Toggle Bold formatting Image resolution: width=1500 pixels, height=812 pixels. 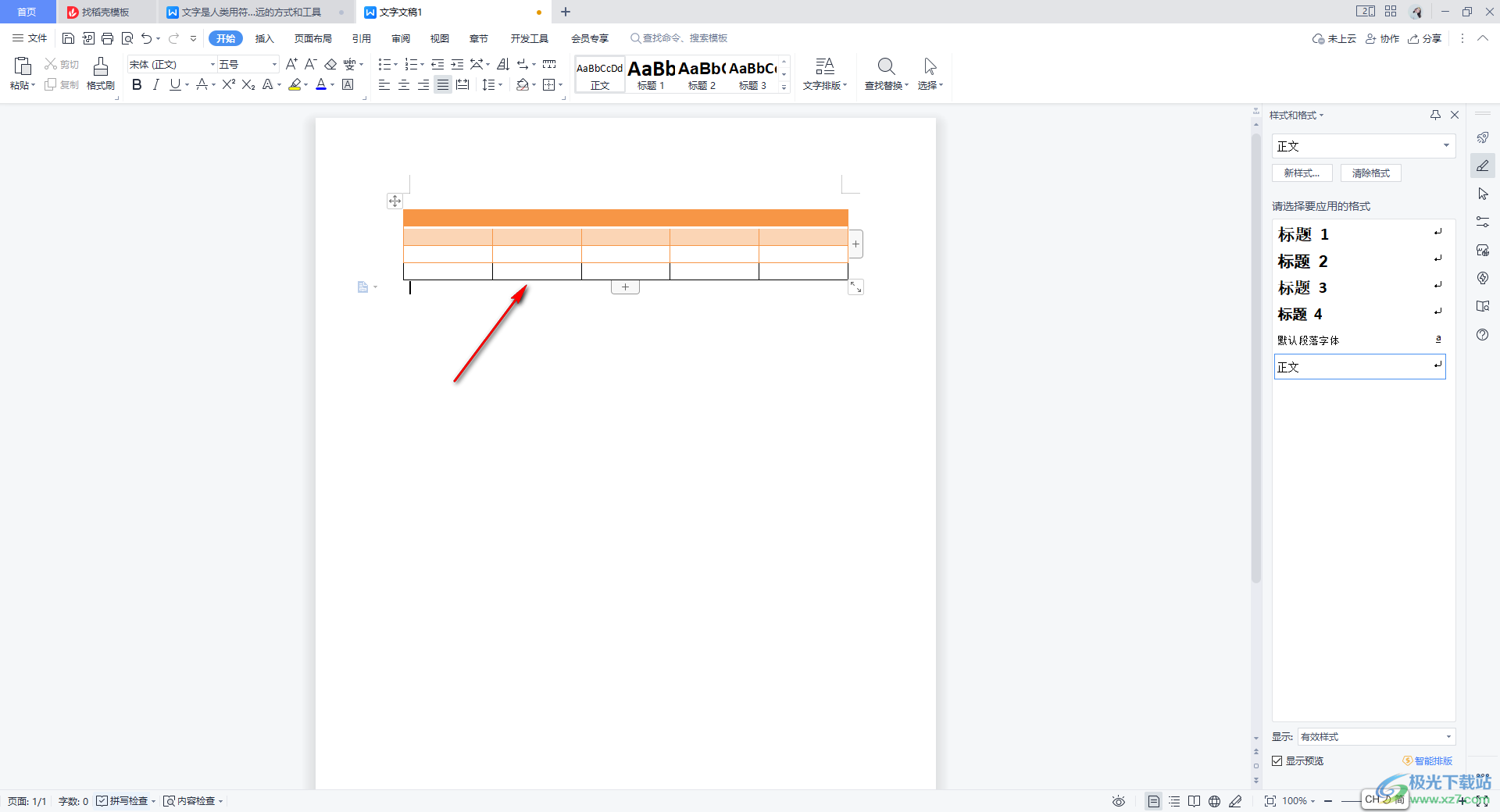click(137, 84)
